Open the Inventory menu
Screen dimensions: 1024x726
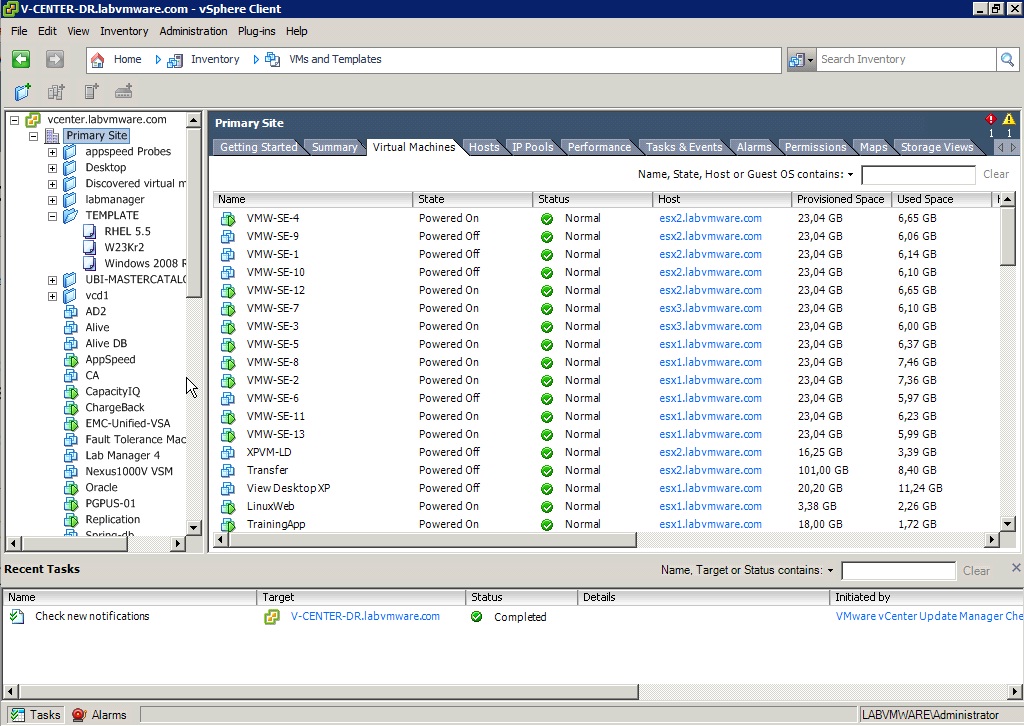click(x=124, y=31)
